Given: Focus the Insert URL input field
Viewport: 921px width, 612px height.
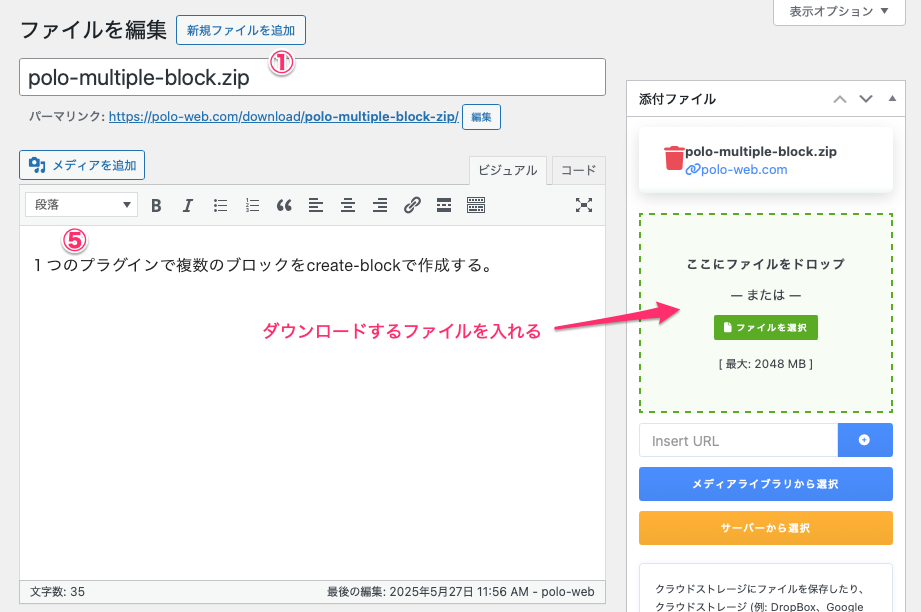Looking at the screenshot, I should tap(737, 440).
